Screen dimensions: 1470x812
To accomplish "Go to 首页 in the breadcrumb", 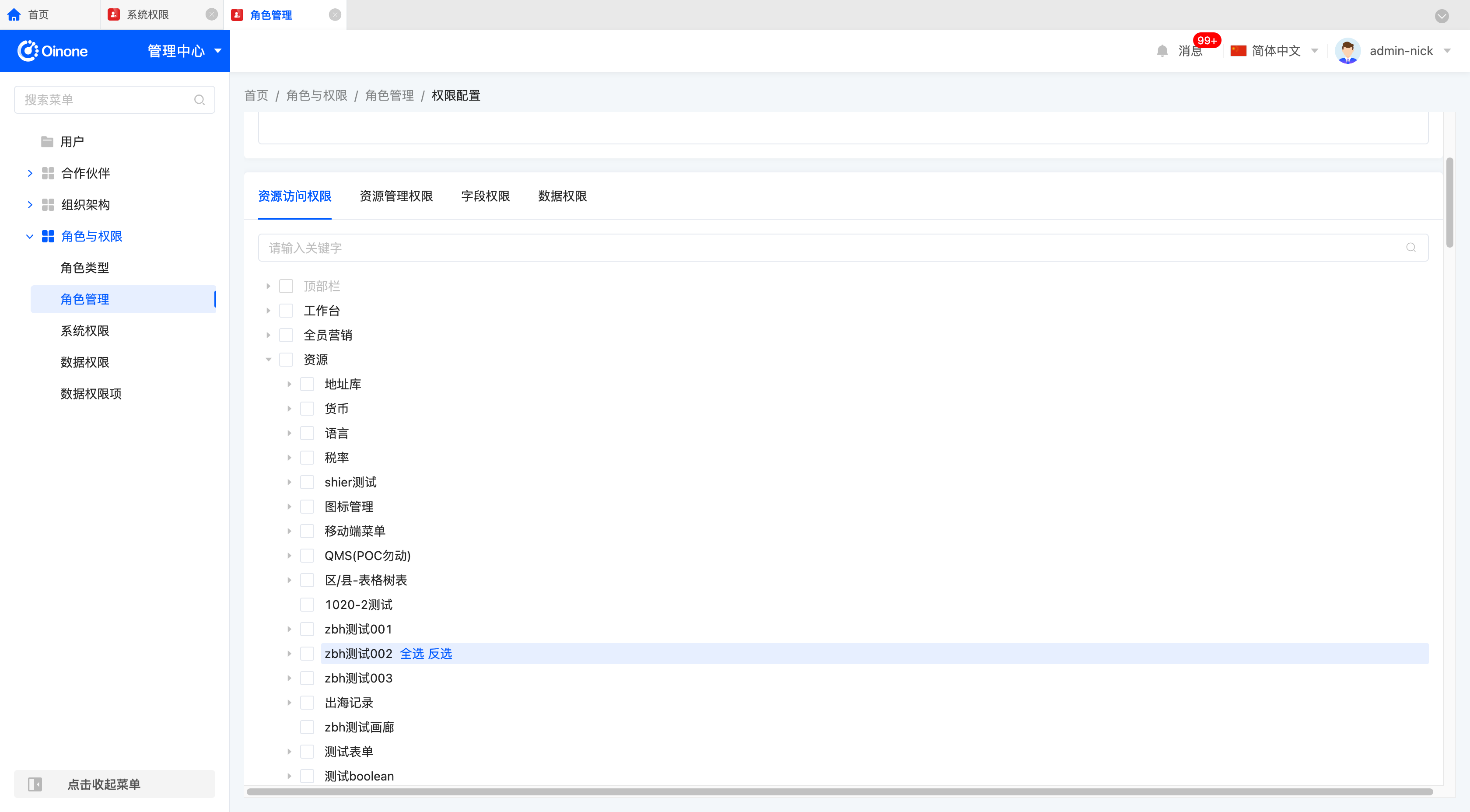I will coord(256,96).
